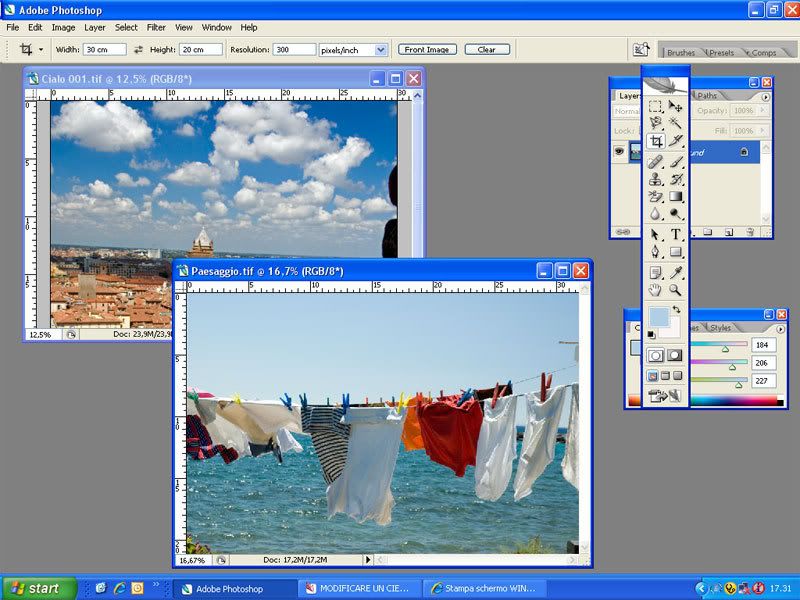Viewport: 800px width, 600px height.
Task: Select the Clone Stamp tool
Action: pos(656,179)
